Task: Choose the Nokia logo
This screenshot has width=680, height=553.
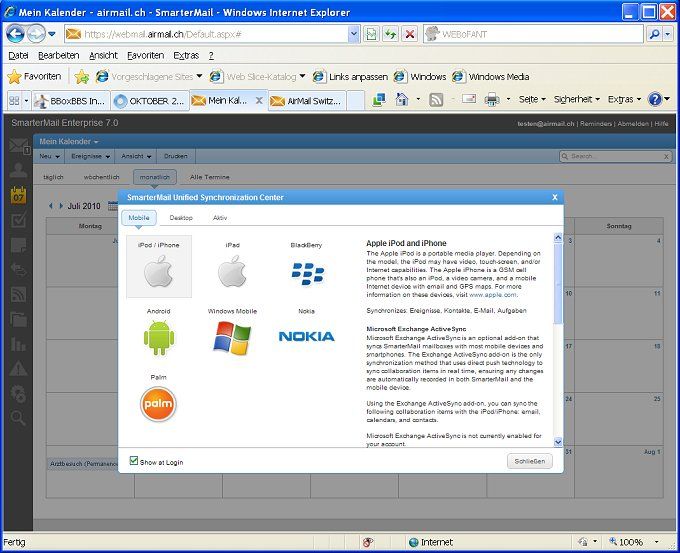Action: 306,337
